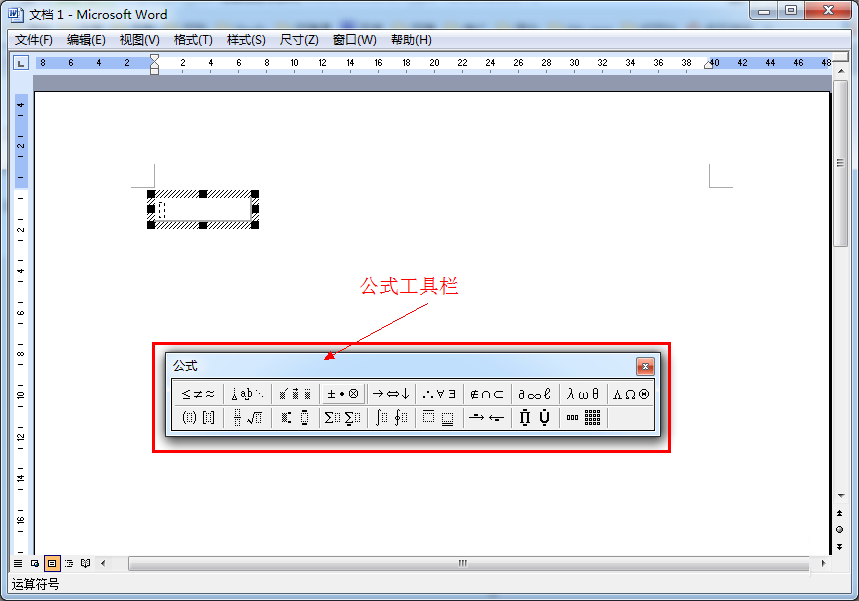Minimize the Microsoft Word window
Viewport: 859px width, 601px height.
764,11
